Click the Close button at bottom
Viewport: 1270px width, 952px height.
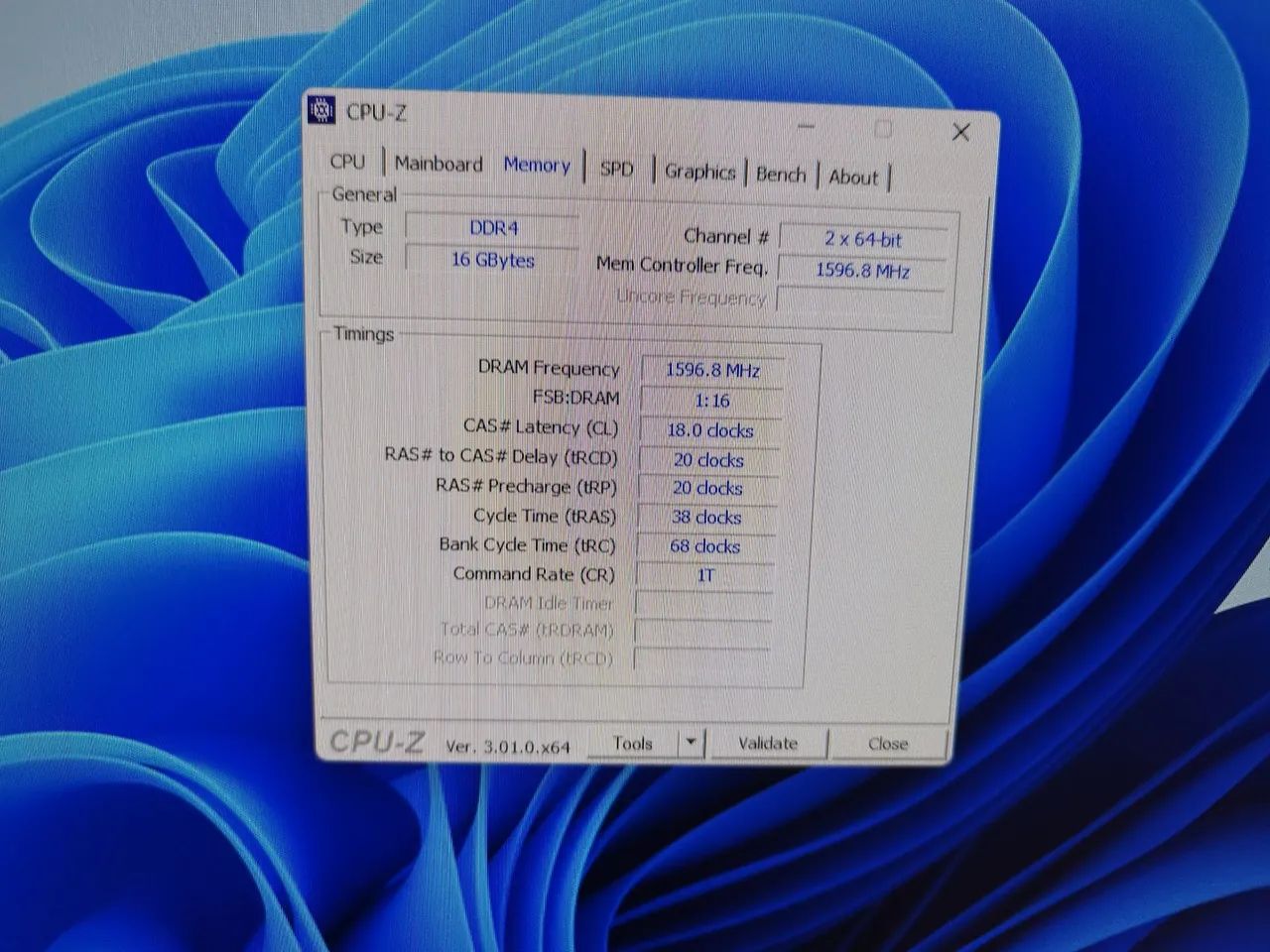click(x=888, y=744)
